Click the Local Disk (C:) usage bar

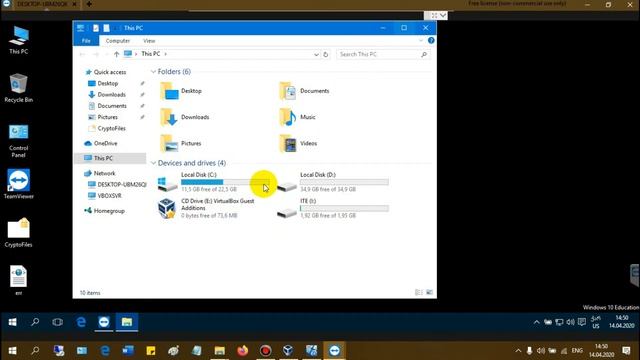pos(225,182)
